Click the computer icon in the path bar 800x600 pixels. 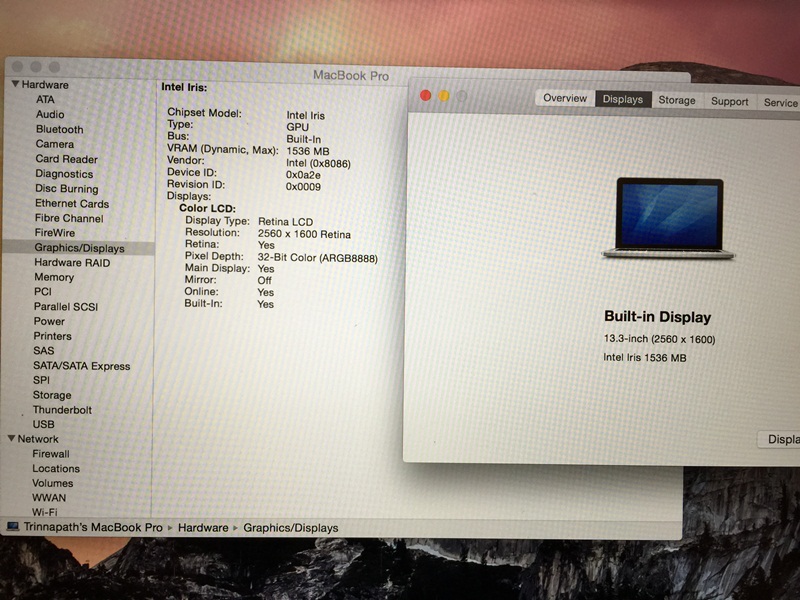(12, 526)
